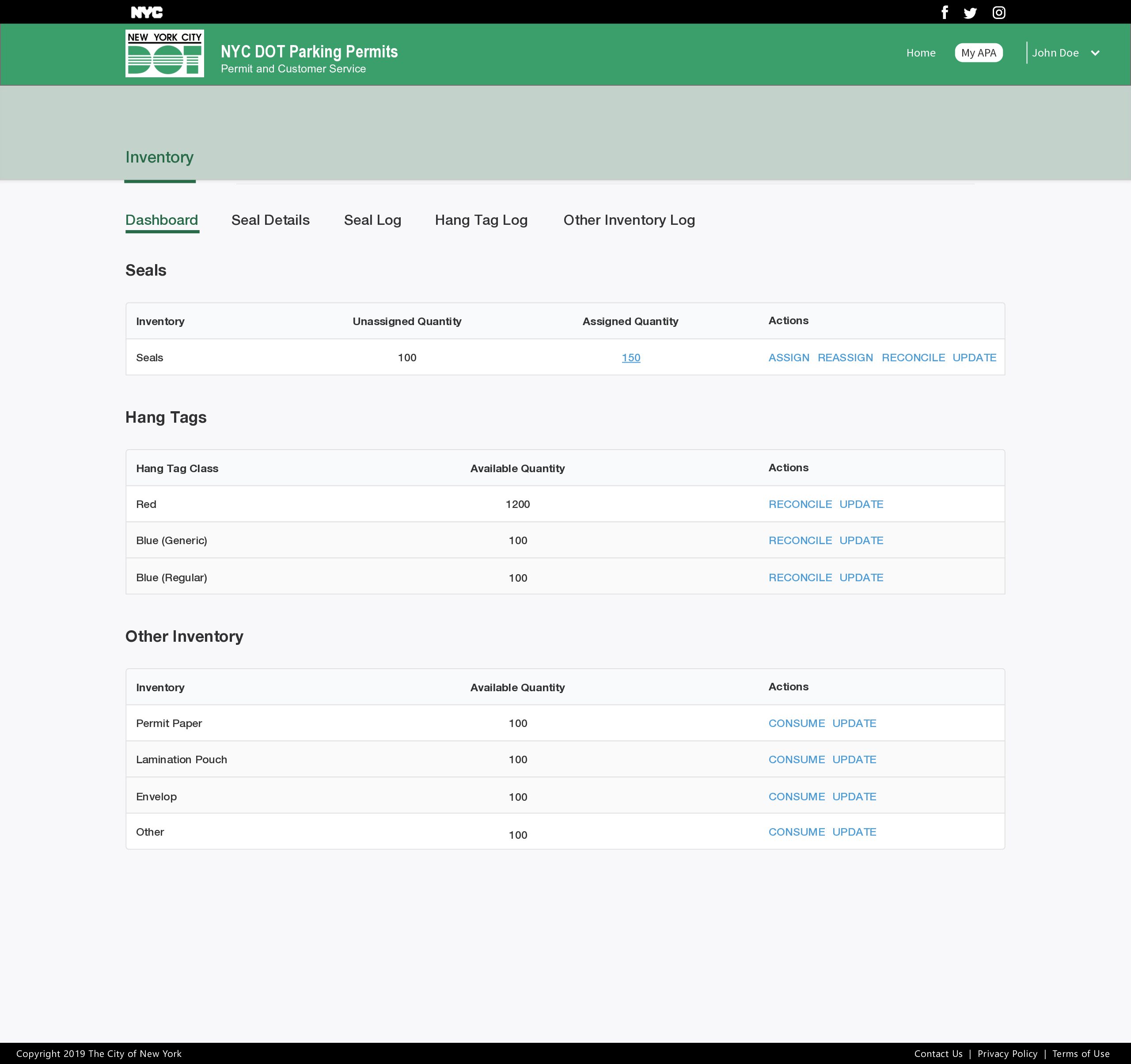
Task: Click UPDATE for Blue (Generic) hang tags
Action: [861, 541]
